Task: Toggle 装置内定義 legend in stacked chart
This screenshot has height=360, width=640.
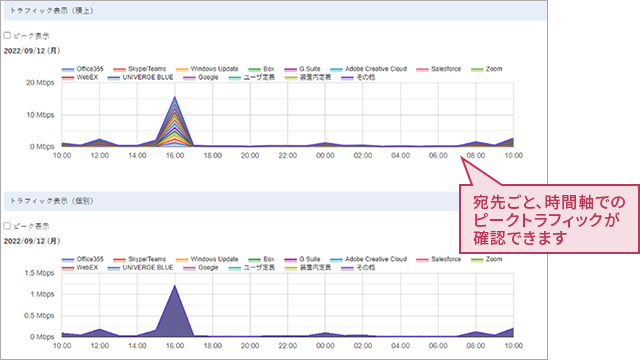Action: point(308,77)
